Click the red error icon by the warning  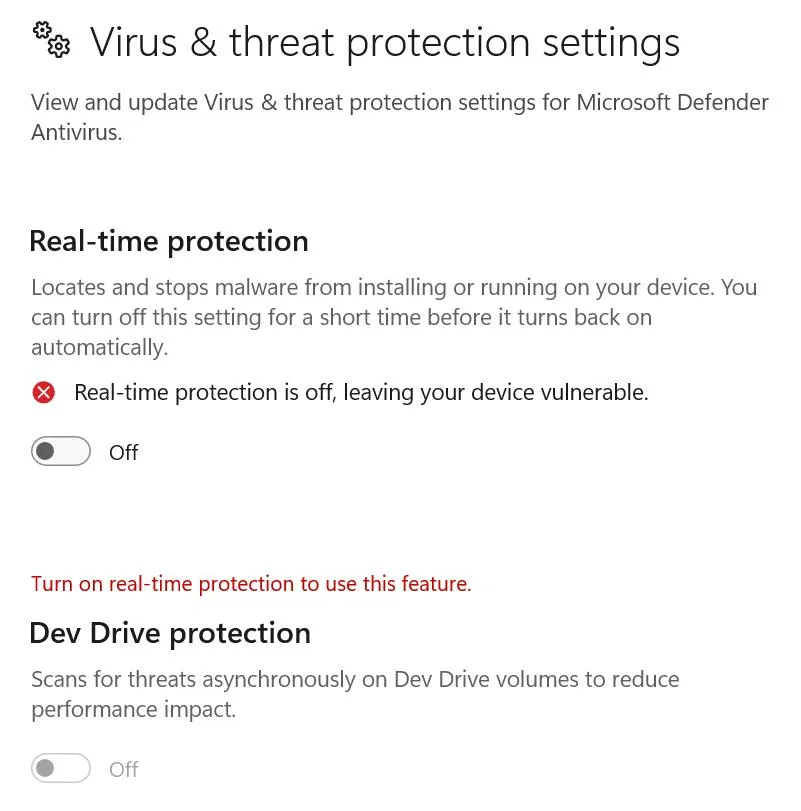[44, 393]
